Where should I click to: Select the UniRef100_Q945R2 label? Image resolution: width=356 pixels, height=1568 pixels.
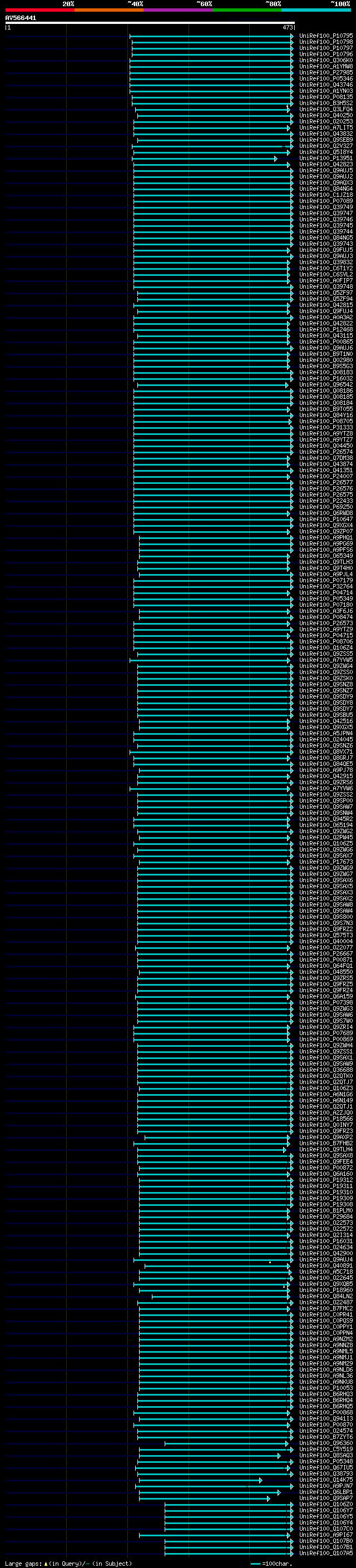(326, 819)
